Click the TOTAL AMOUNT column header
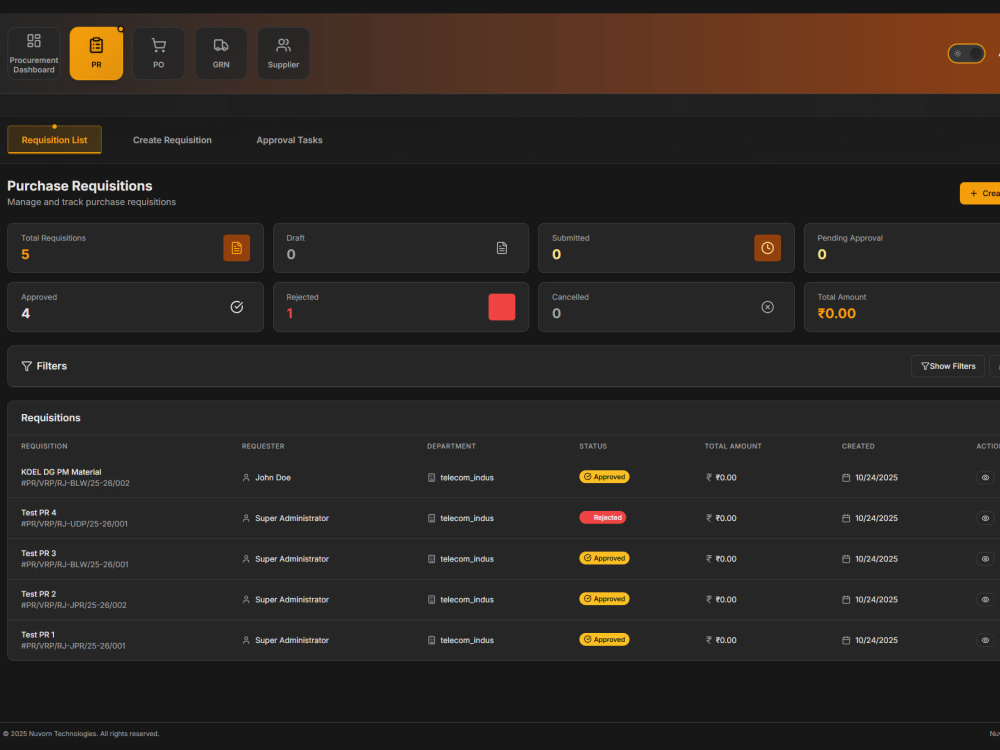Screen dimensions: 1000x750 733,446
